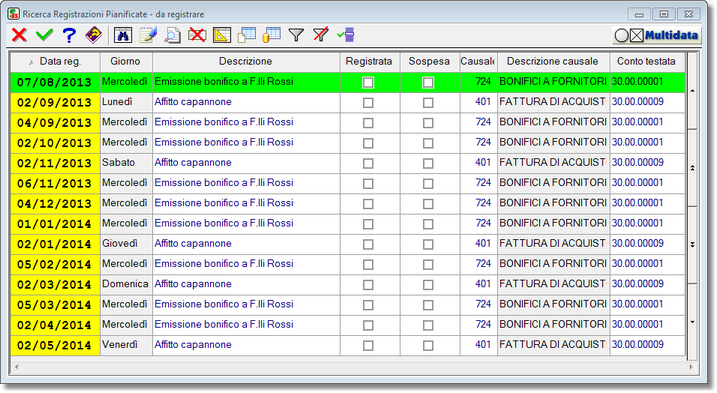717x393 pixels.
Task: Remove filter with crossed-out funnel icon
Action: (x=321, y=35)
